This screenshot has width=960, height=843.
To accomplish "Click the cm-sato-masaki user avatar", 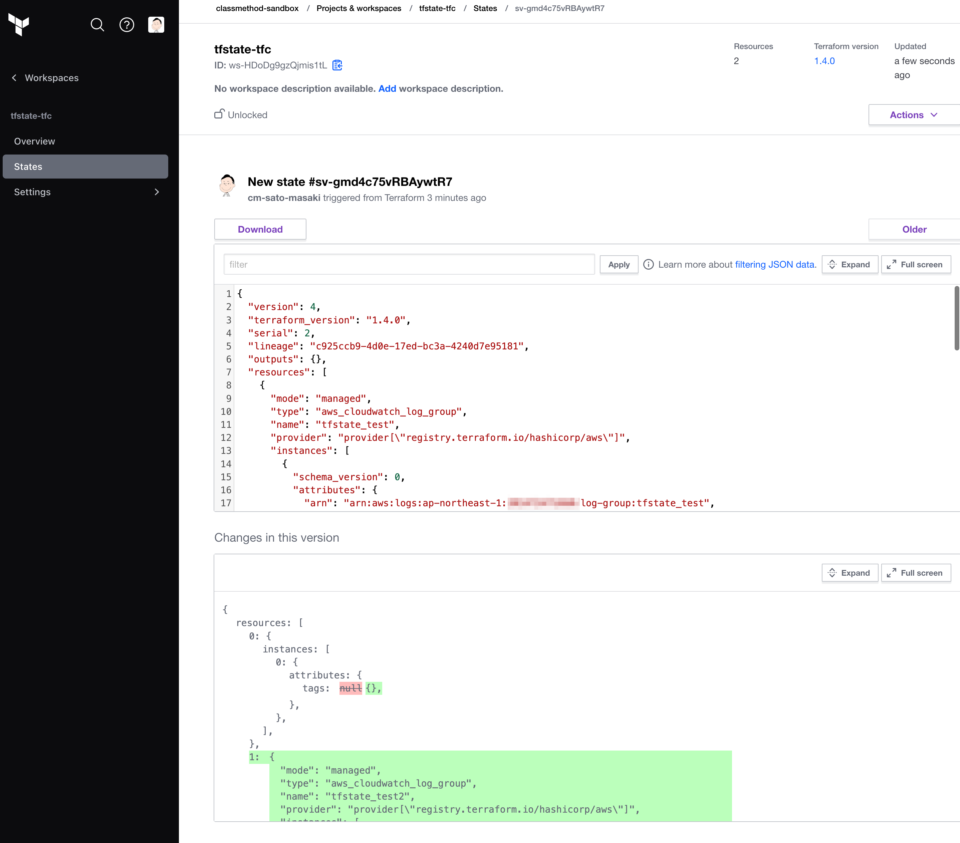I will (x=227, y=185).
